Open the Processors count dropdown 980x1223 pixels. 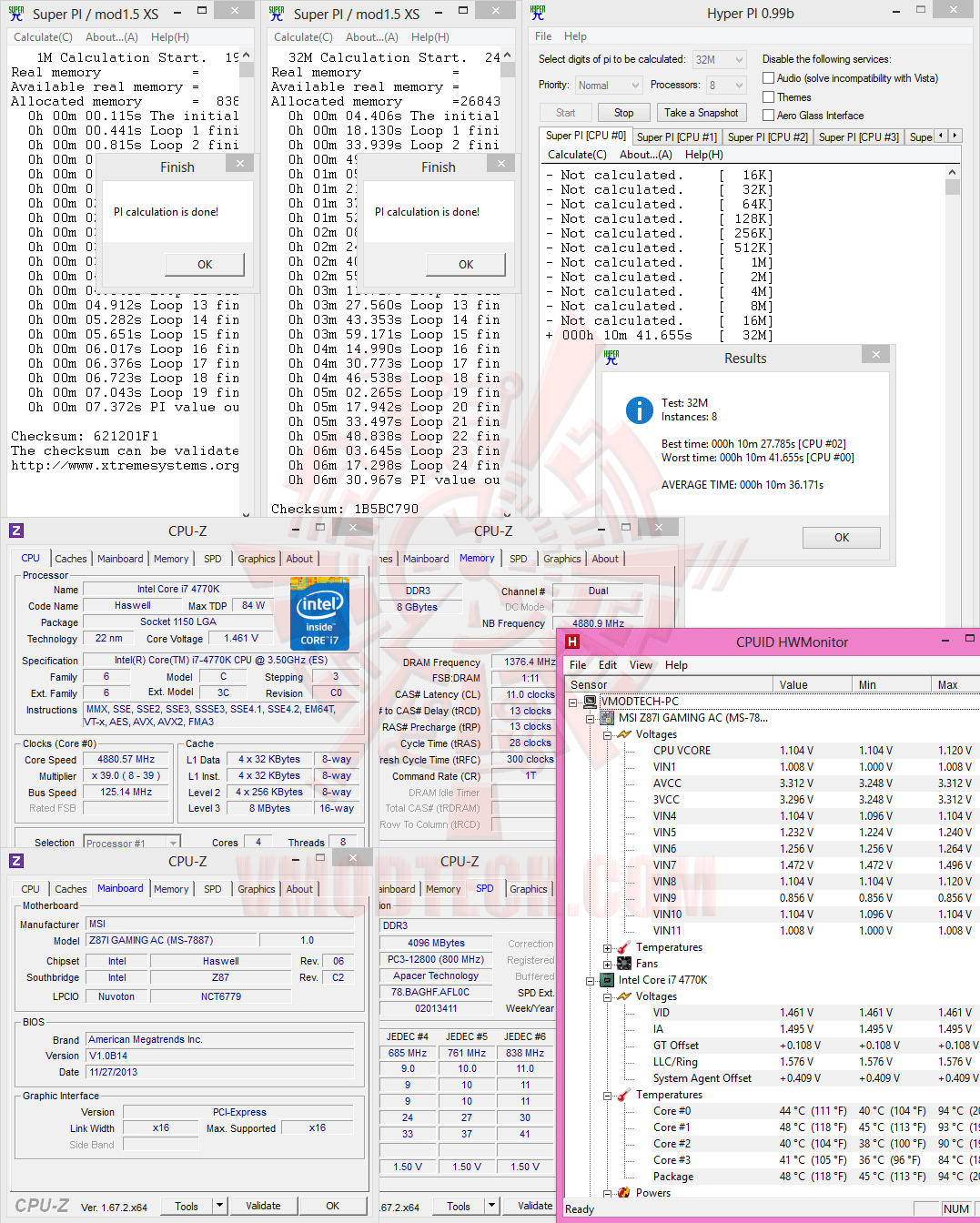[726, 86]
